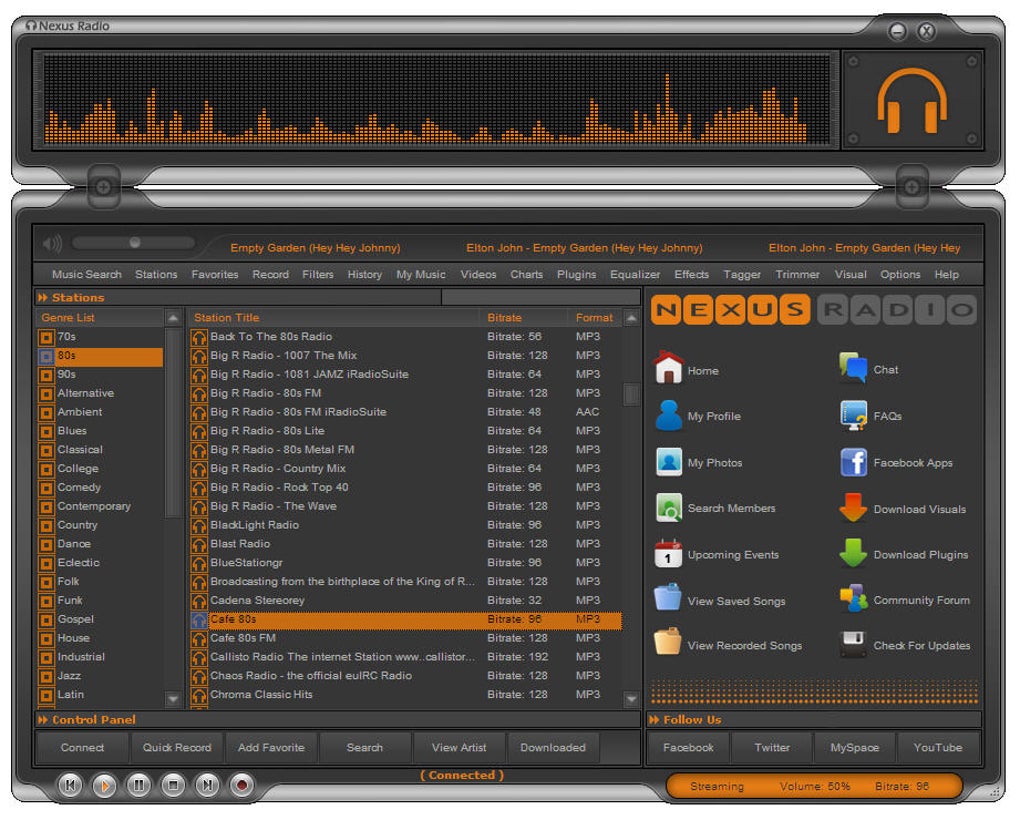Click the Add Favorite button
The height and width of the screenshot is (820, 1020).
tap(271, 748)
